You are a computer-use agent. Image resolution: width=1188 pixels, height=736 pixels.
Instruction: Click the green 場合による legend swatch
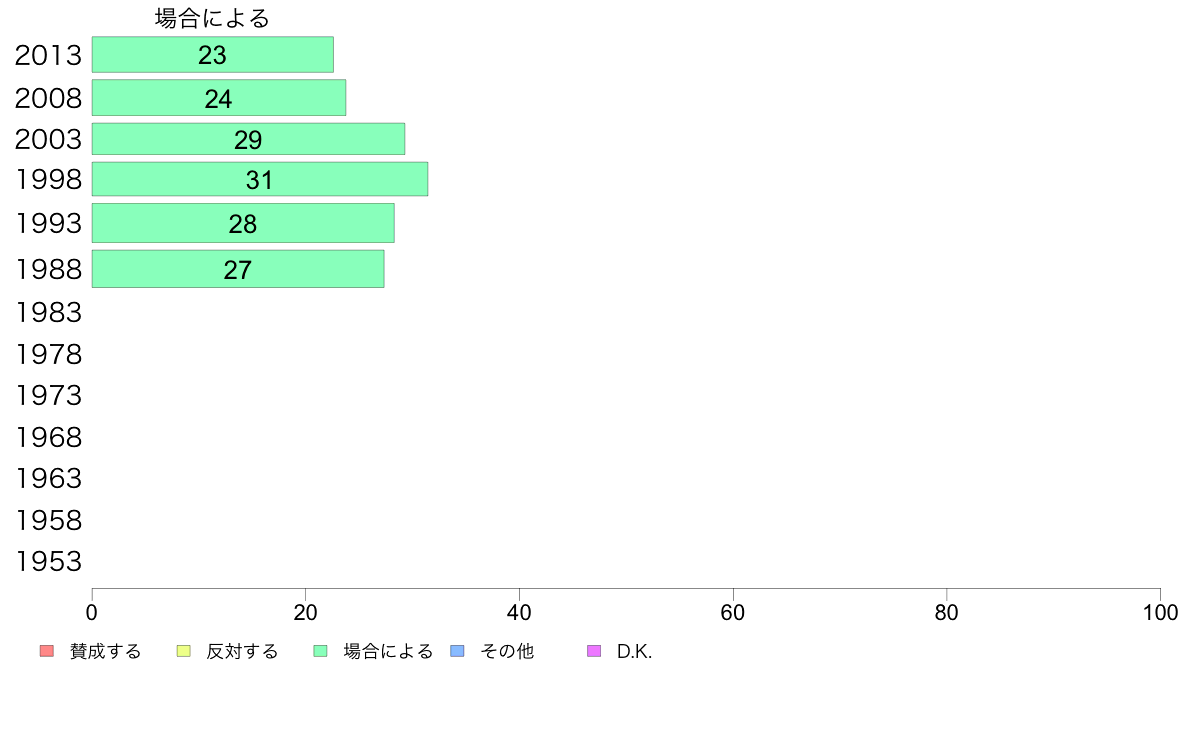click(320, 651)
